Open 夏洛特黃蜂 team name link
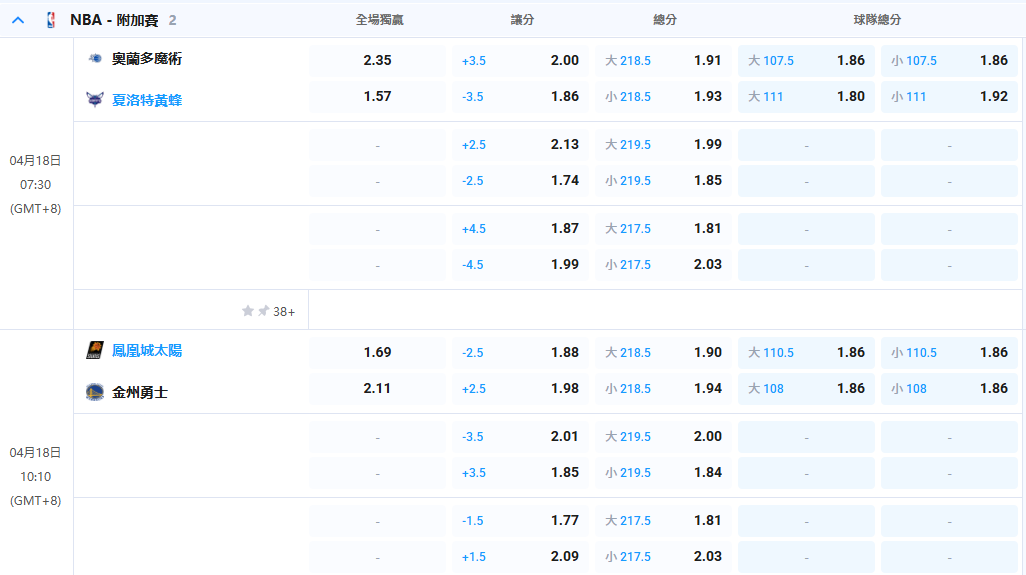The height and width of the screenshot is (575, 1026). click(147, 100)
